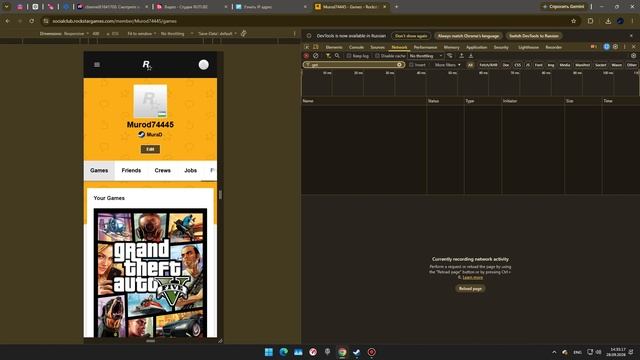Viewport: 640px width, 360px height.
Task: Click the reload page icon in Chrome
Action: 32,21
